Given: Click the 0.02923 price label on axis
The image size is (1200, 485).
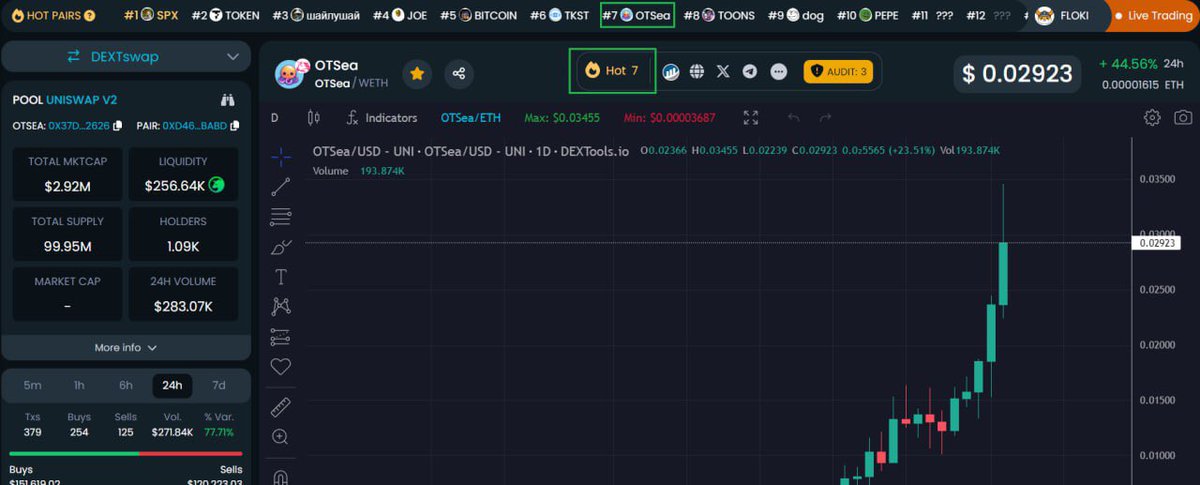Looking at the screenshot, I should (x=1158, y=243).
